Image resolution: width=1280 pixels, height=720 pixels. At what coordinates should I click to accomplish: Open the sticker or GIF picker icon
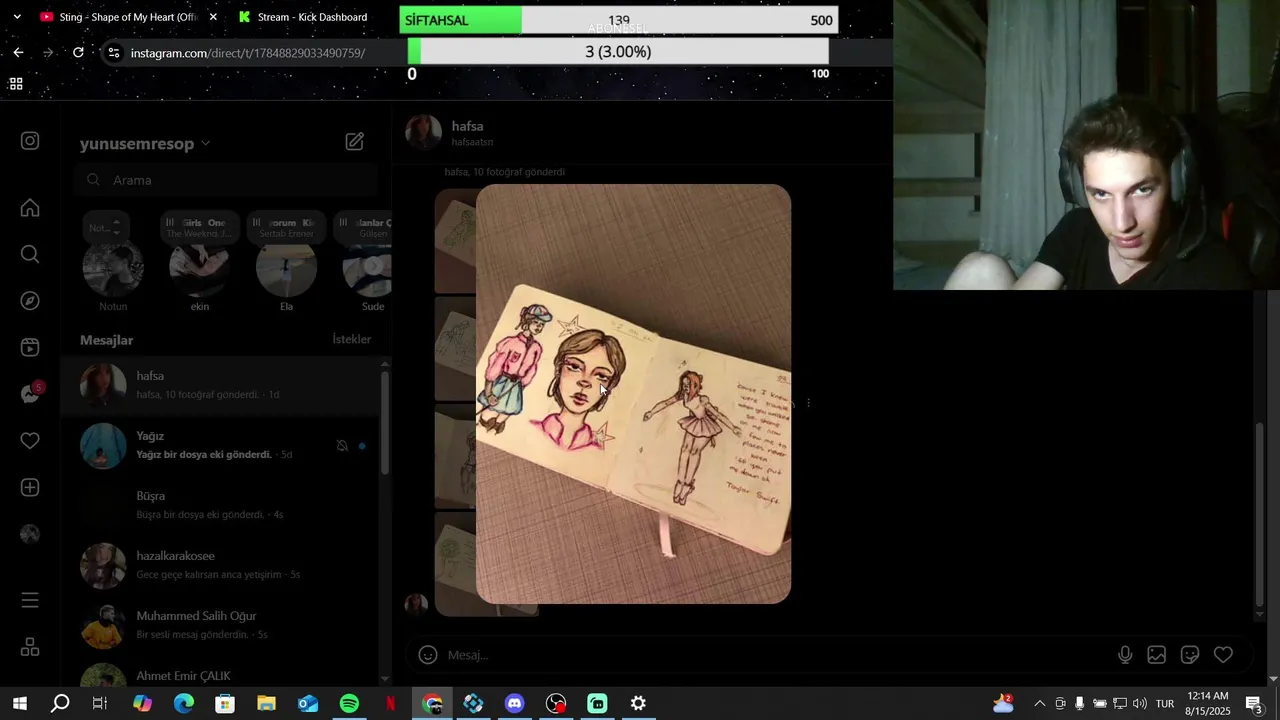point(1190,655)
